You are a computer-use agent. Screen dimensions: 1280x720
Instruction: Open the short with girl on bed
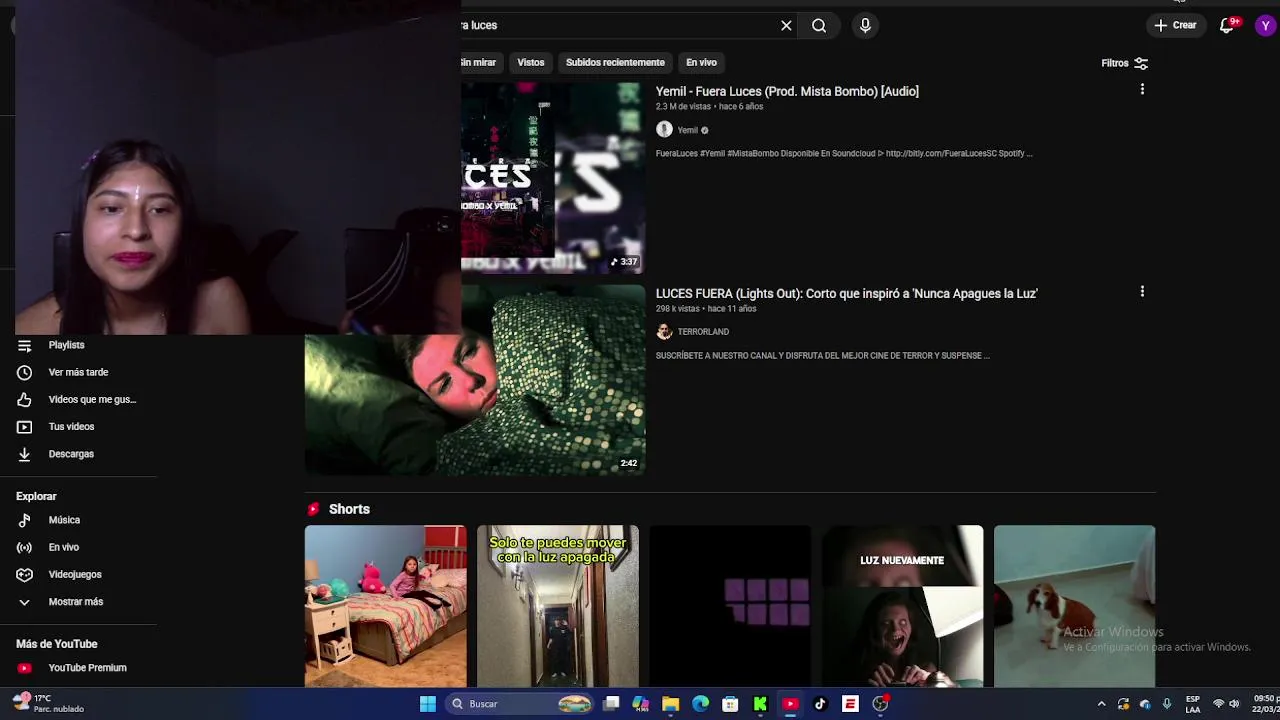coord(385,606)
